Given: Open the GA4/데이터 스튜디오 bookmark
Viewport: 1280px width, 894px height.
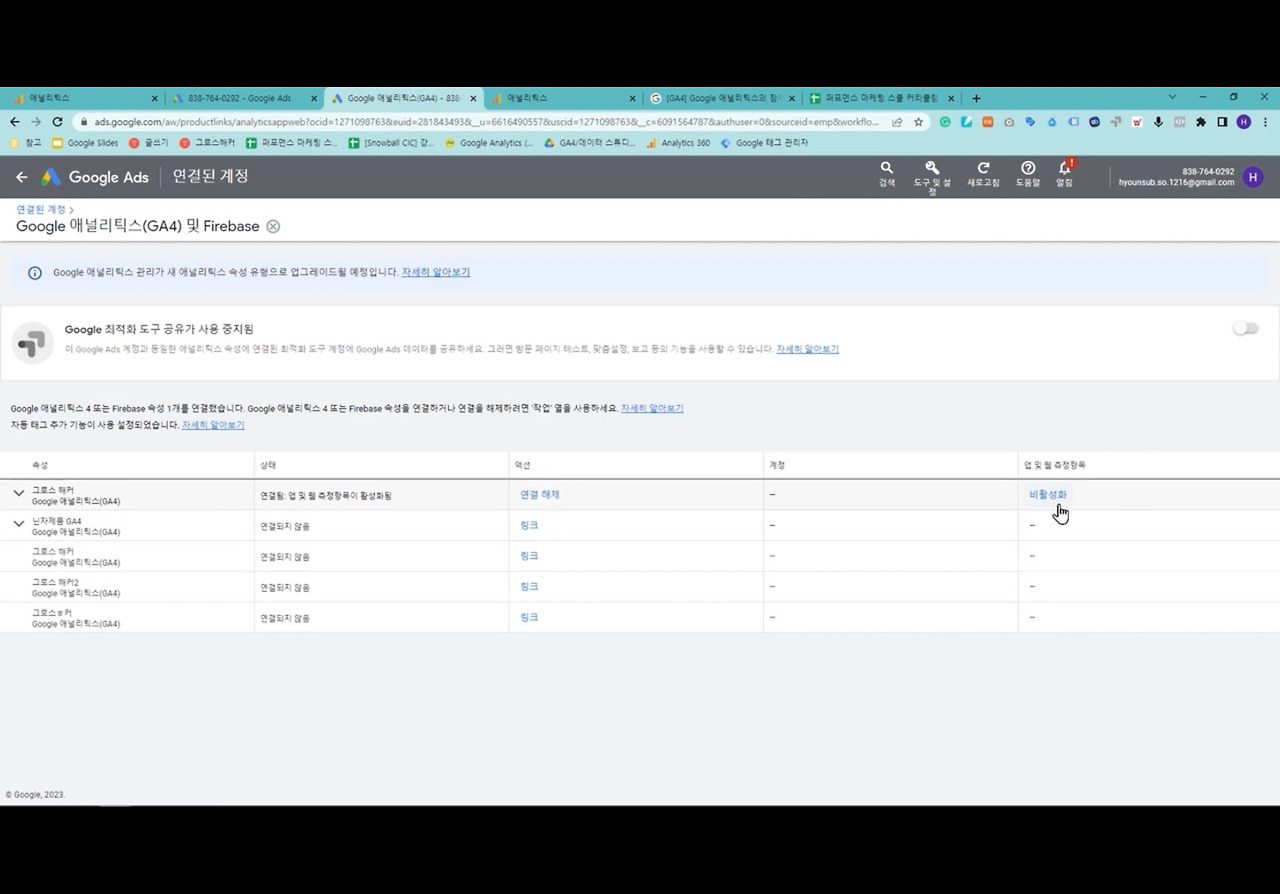Looking at the screenshot, I should coord(590,143).
